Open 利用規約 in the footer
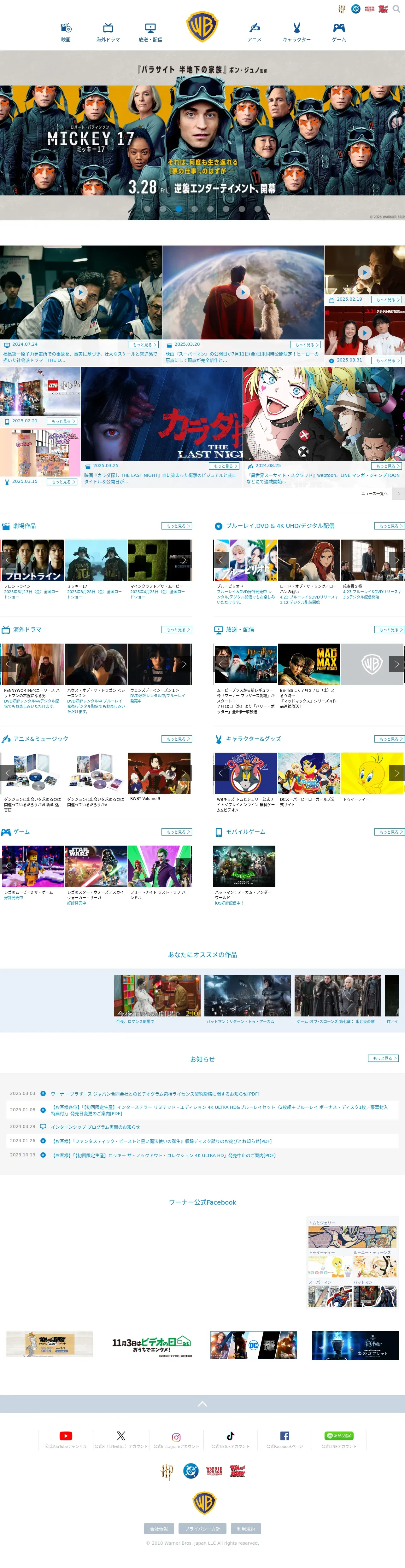 click(x=246, y=1528)
